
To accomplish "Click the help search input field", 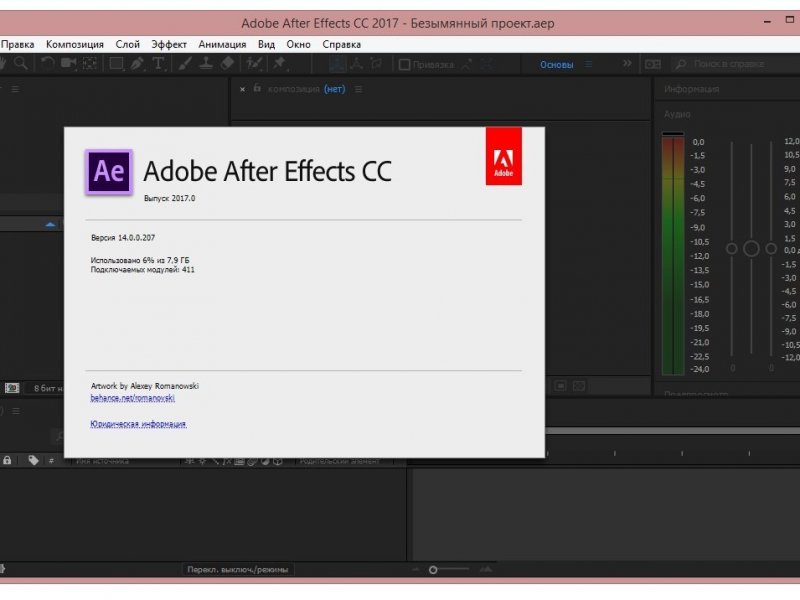I will click(736, 64).
